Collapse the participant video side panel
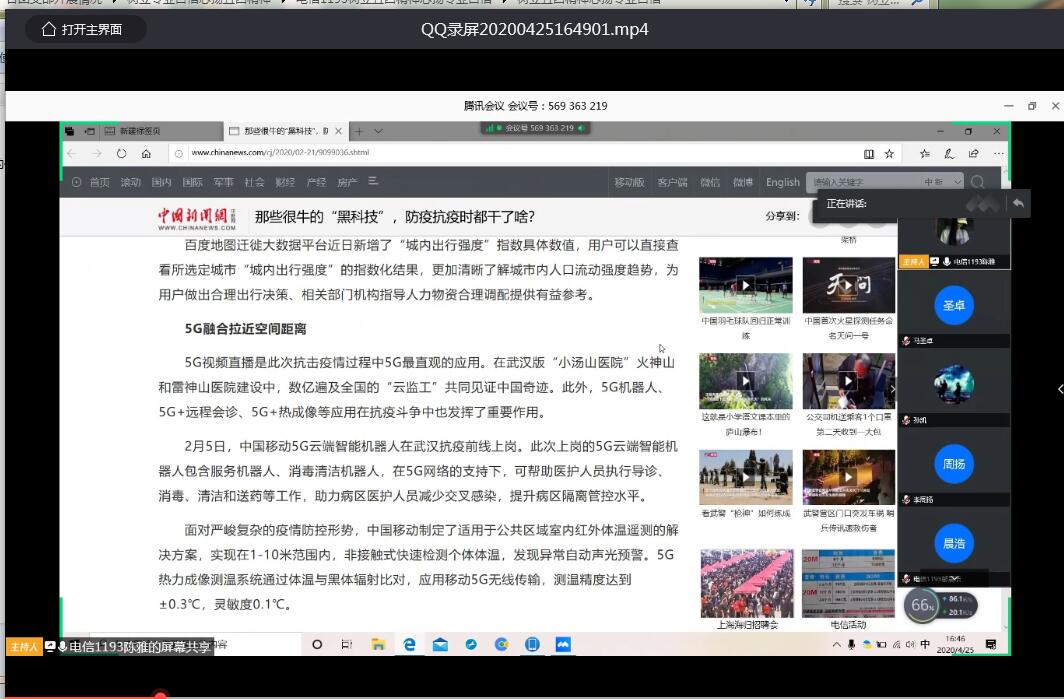The width and height of the screenshot is (1064, 699). 1059,389
